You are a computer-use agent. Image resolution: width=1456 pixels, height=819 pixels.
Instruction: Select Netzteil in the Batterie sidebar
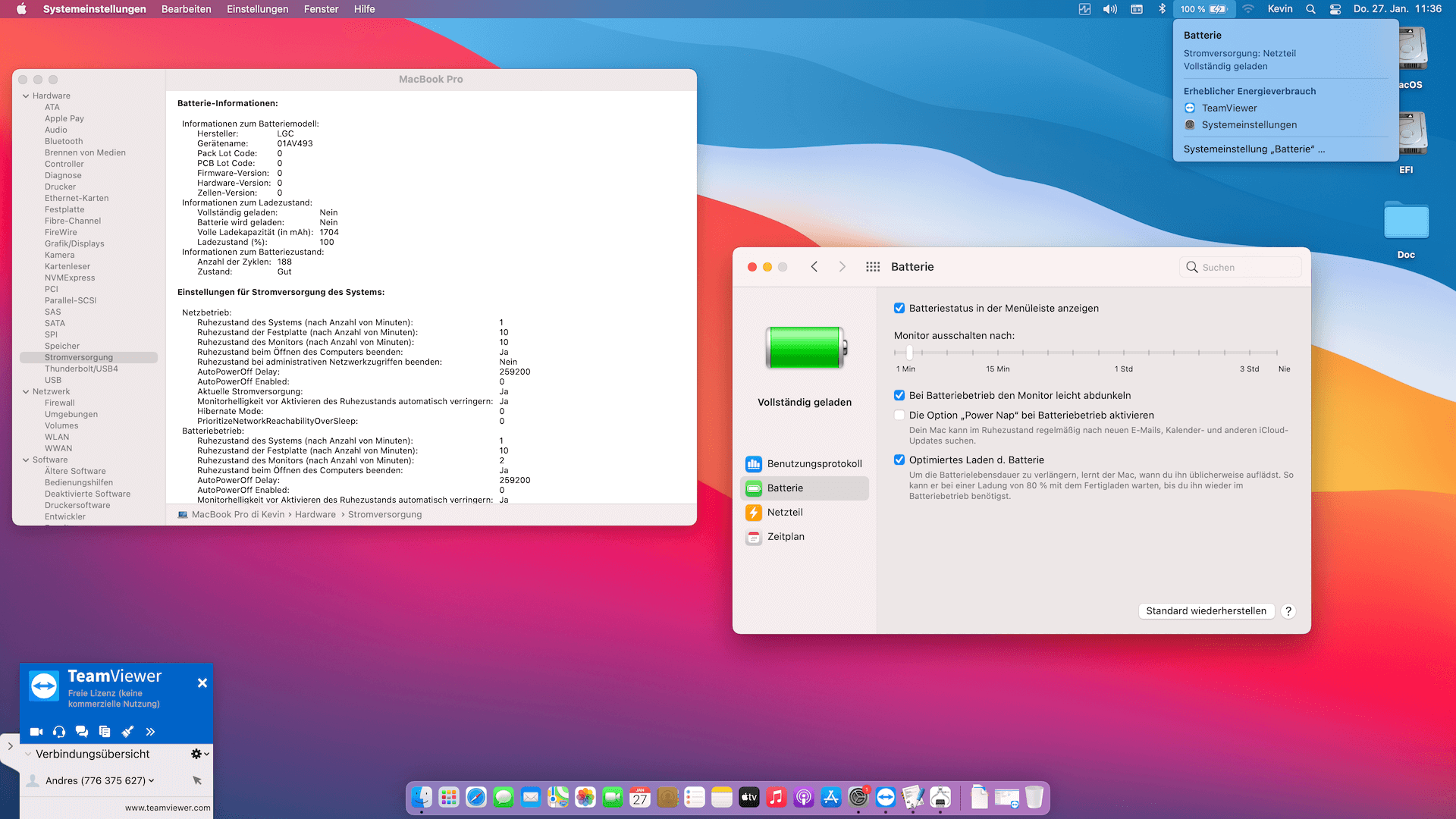784,513
